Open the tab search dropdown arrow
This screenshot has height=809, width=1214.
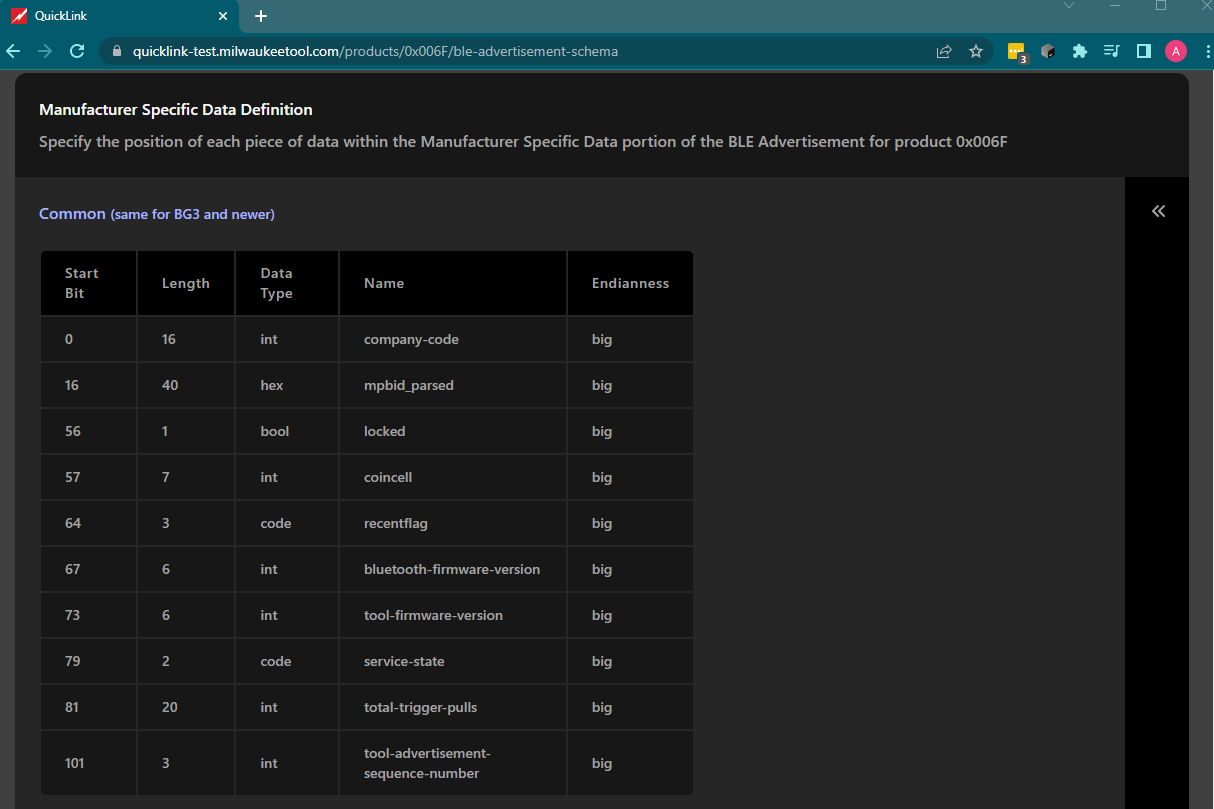[x=1069, y=6]
